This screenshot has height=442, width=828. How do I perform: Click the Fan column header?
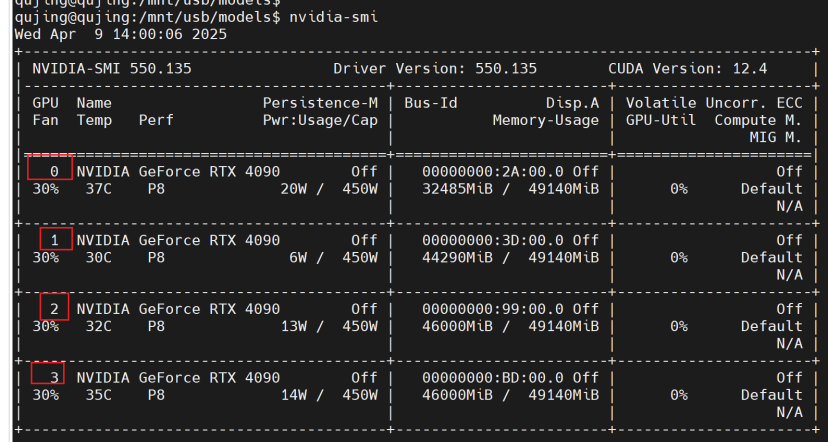(45, 120)
